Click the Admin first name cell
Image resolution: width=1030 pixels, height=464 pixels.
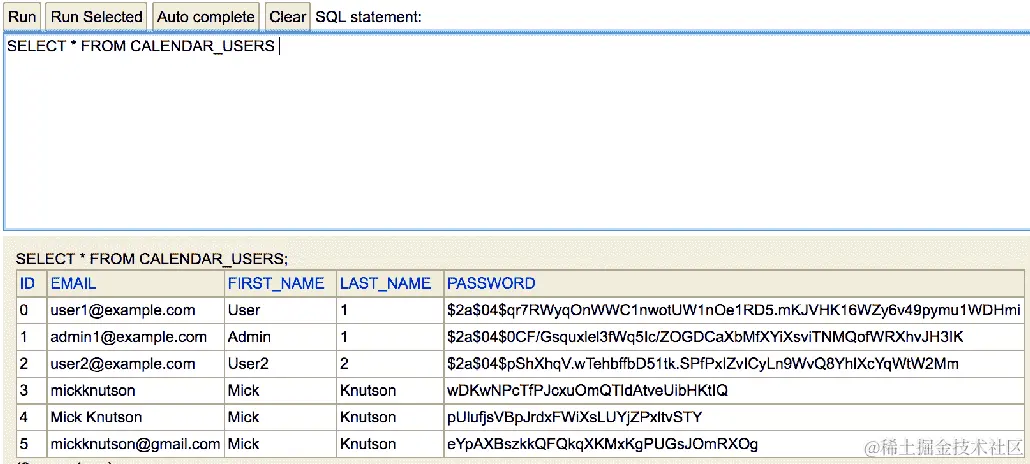[249, 337]
